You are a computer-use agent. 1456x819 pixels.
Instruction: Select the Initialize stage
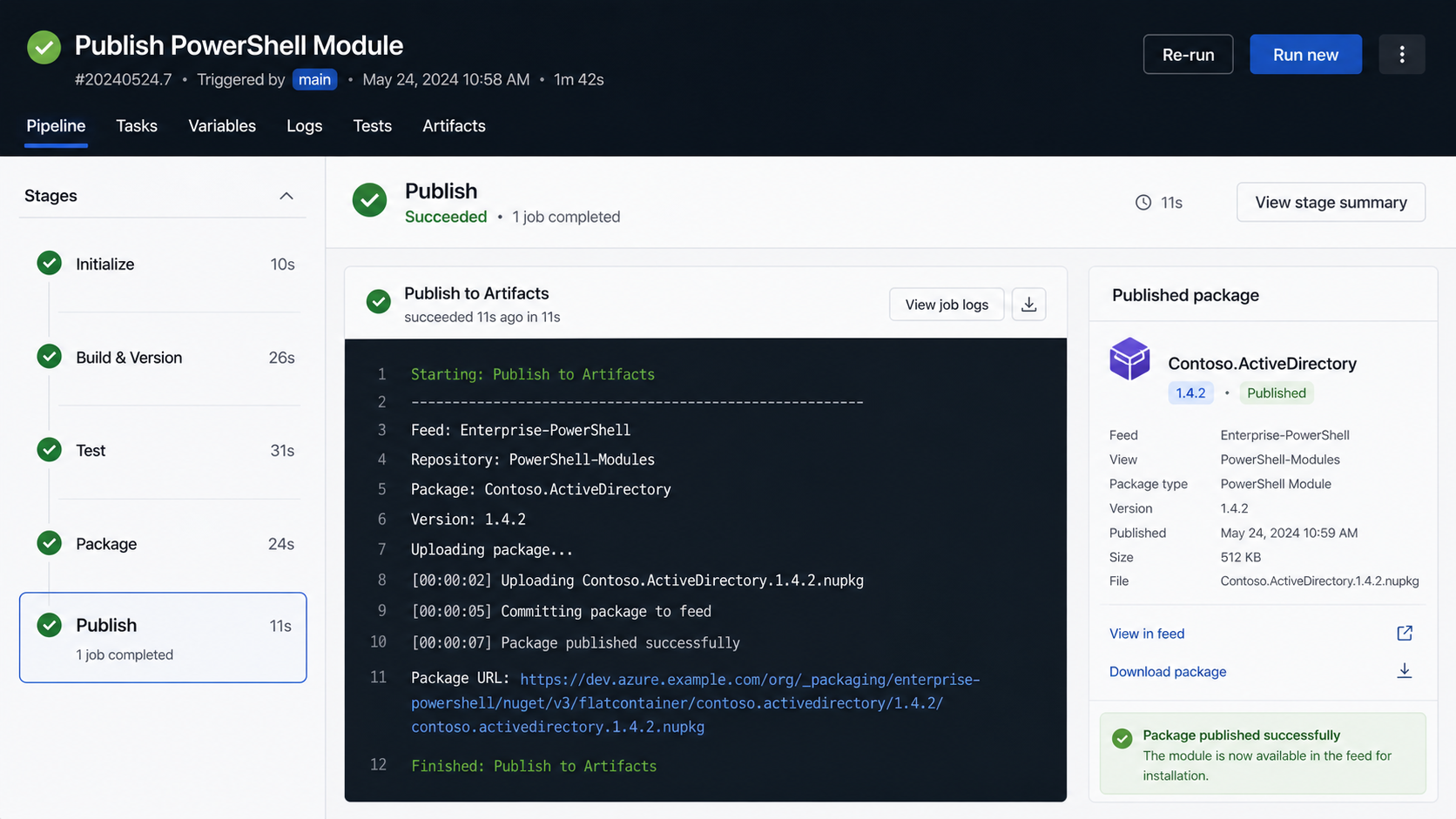[x=163, y=264]
